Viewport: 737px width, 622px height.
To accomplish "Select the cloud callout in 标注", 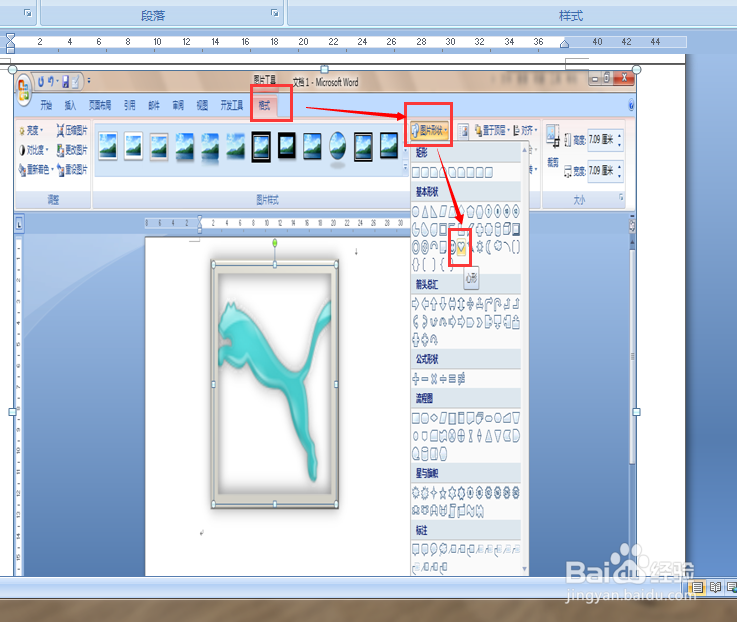I will (443, 549).
